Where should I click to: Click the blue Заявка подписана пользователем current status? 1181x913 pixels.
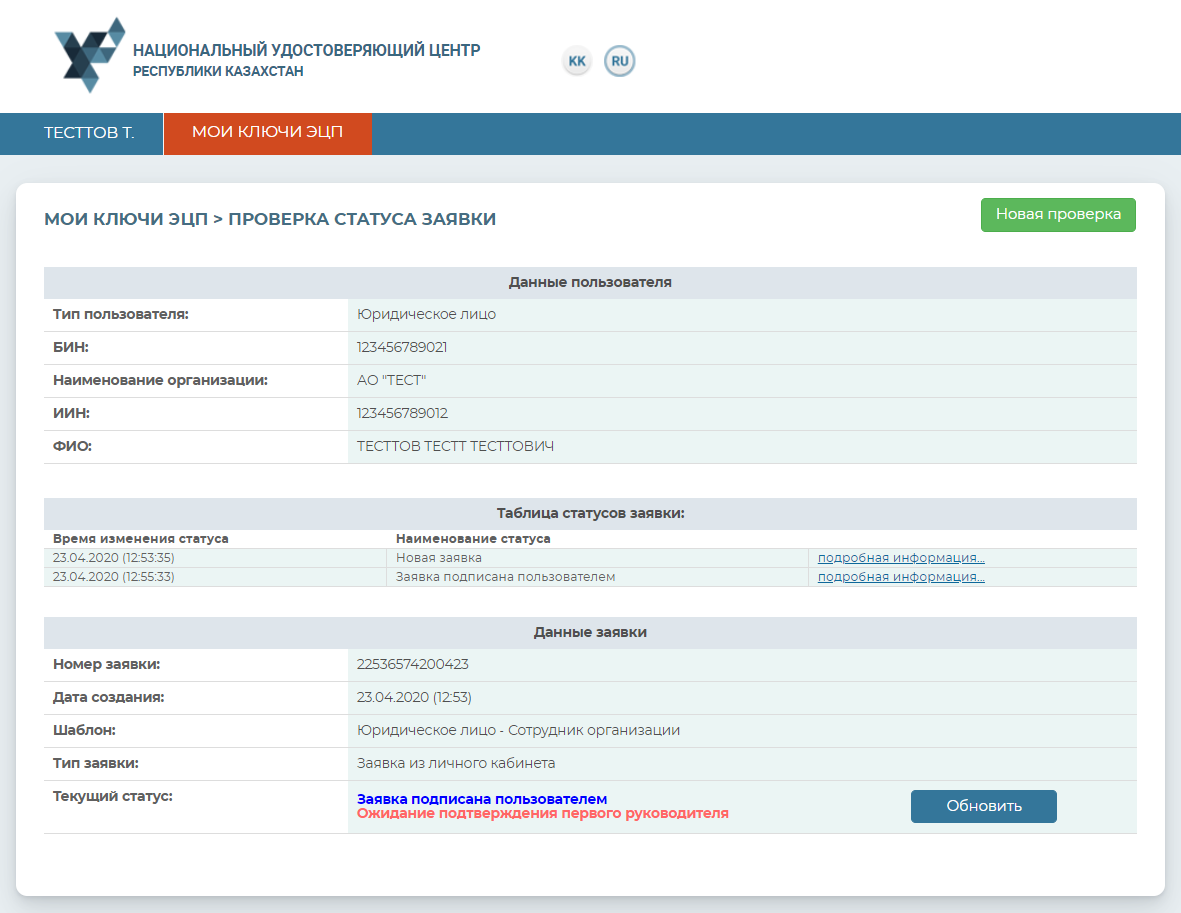[x=481, y=799]
